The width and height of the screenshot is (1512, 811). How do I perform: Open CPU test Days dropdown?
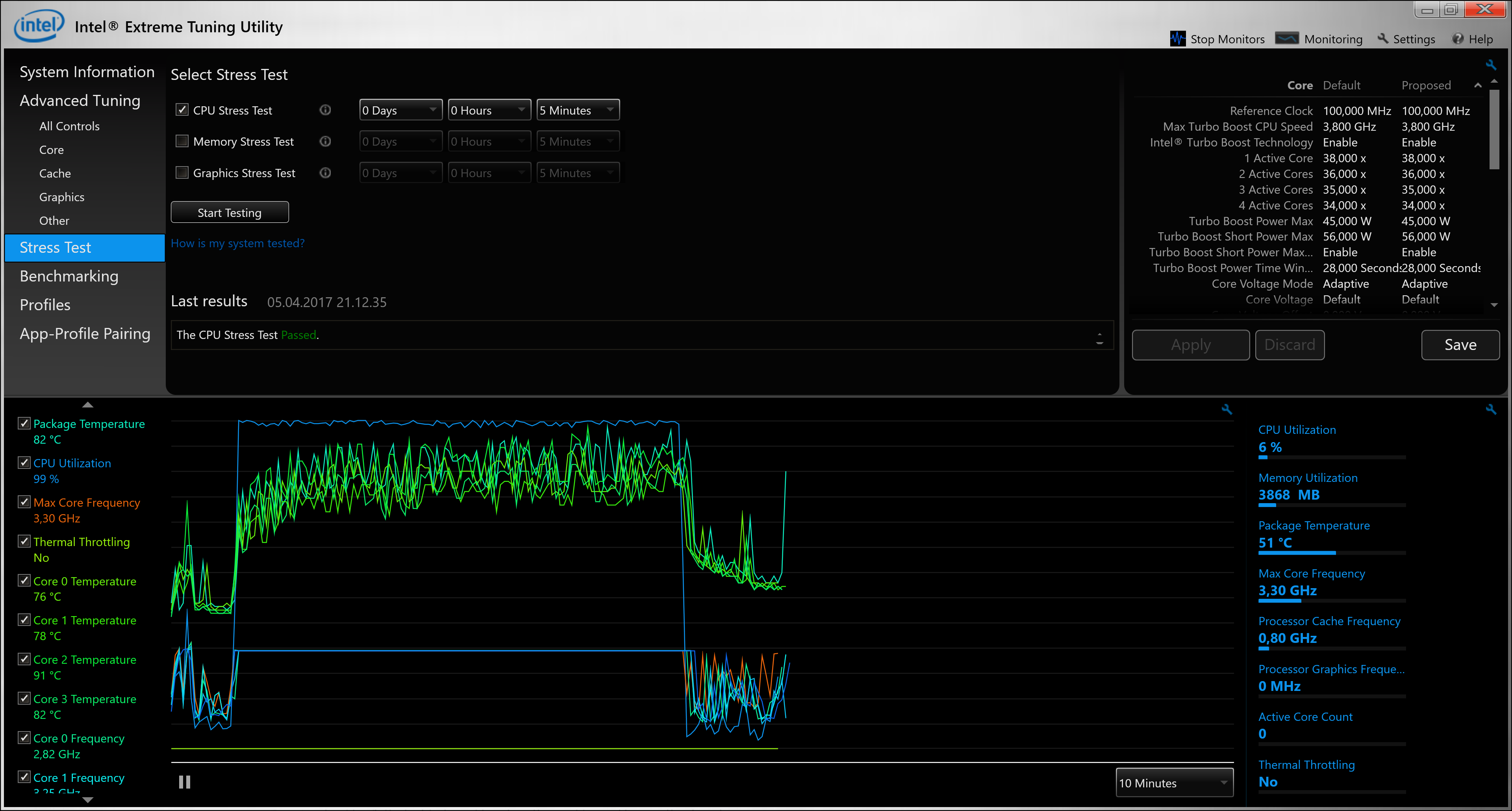click(401, 110)
